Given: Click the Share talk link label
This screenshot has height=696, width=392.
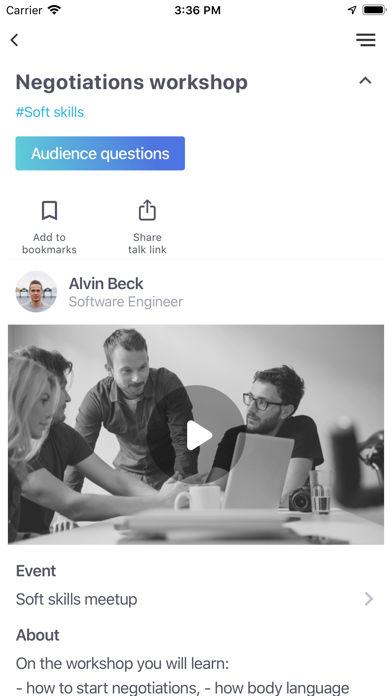Looking at the screenshot, I should (147, 243).
